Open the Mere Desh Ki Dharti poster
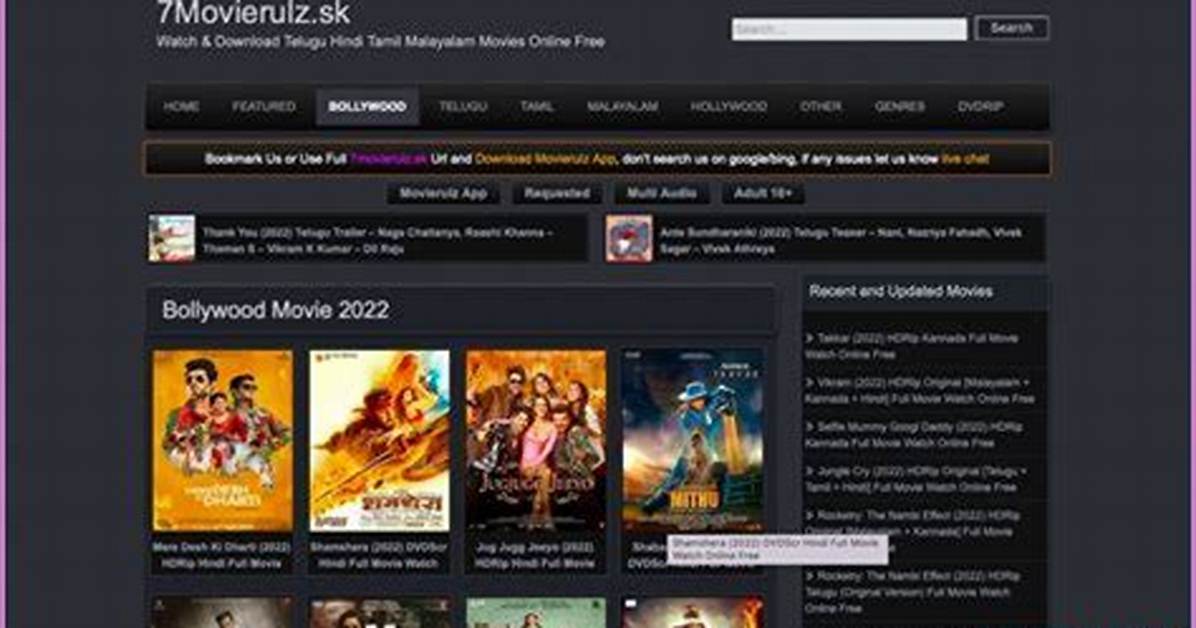Screen dimensions: 1196x628 pyautogui.click(x=223, y=440)
